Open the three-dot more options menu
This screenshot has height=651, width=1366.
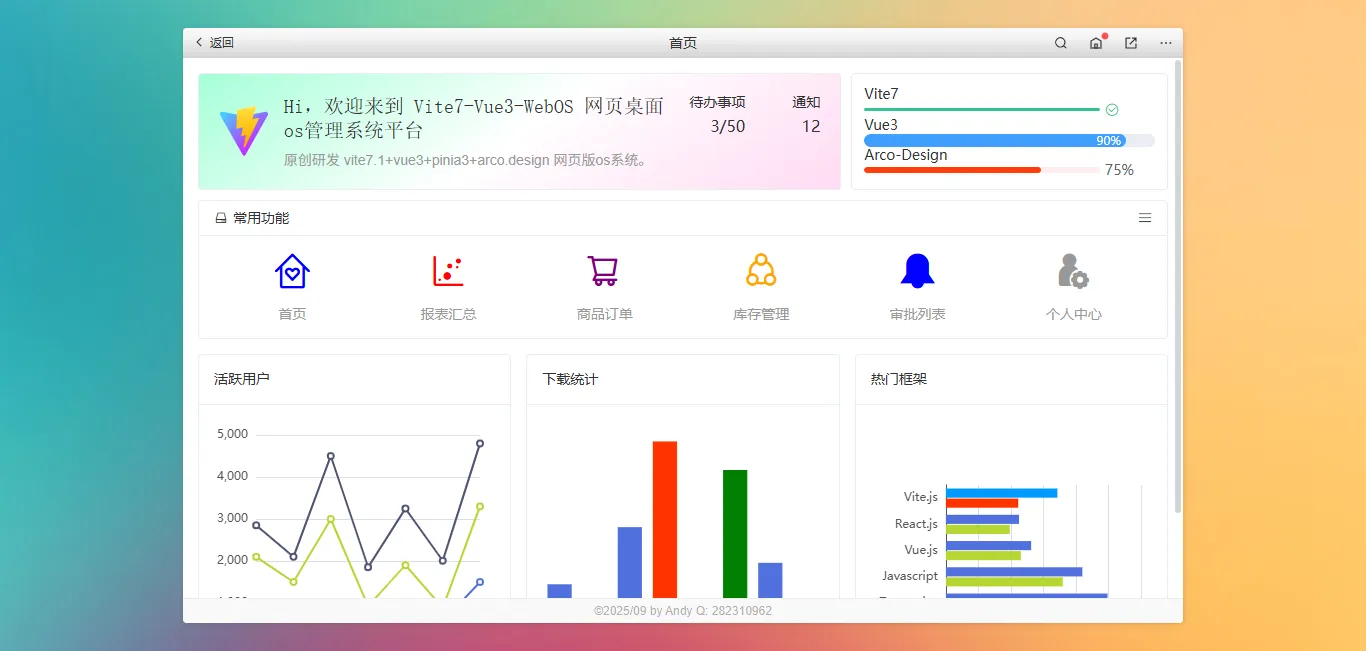tap(1166, 43)
